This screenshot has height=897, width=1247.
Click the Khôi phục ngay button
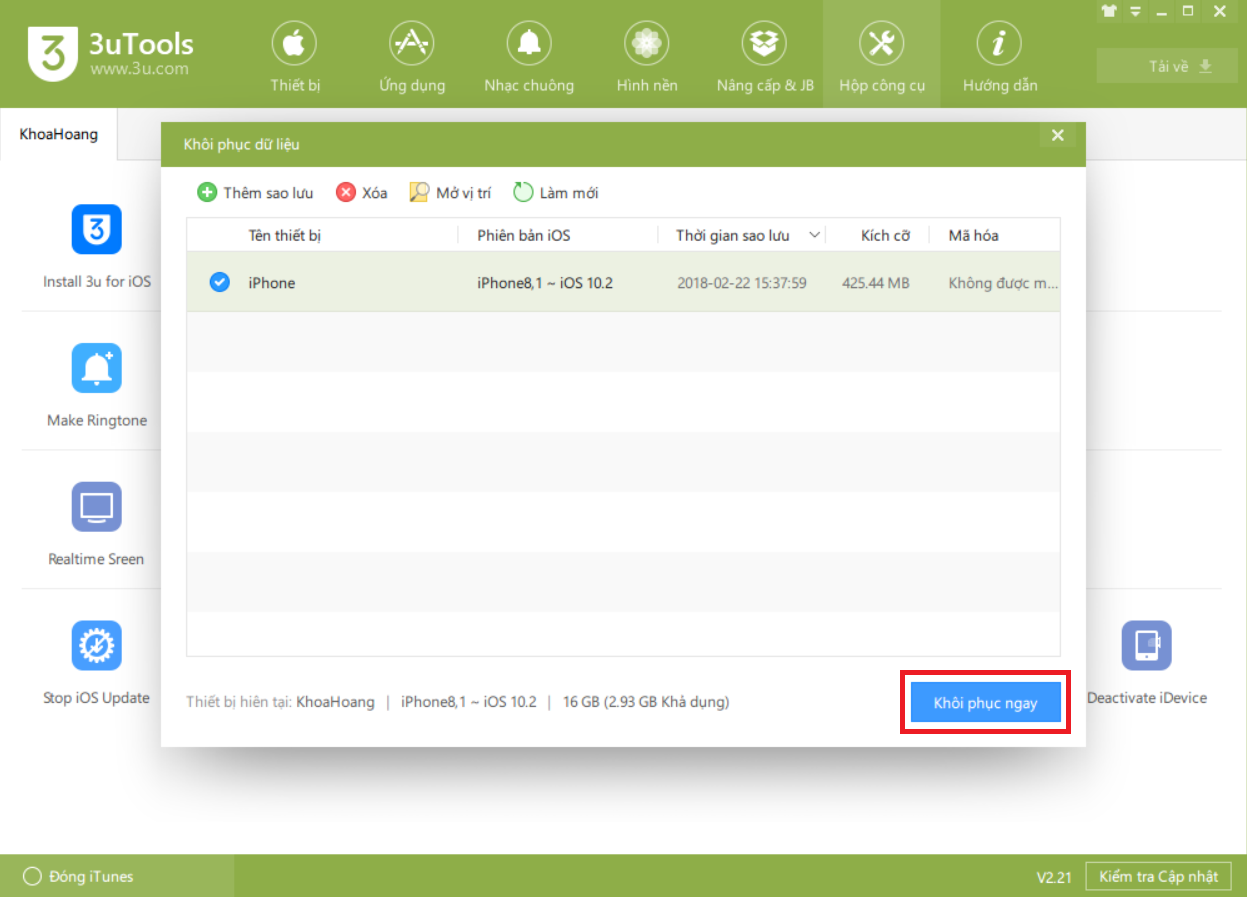(985, 703)
